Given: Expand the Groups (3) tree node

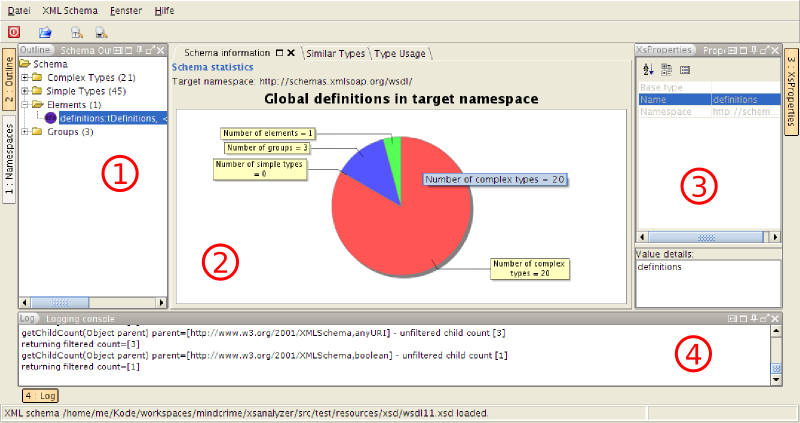Looking at the screenshot, I should [24, 131].
